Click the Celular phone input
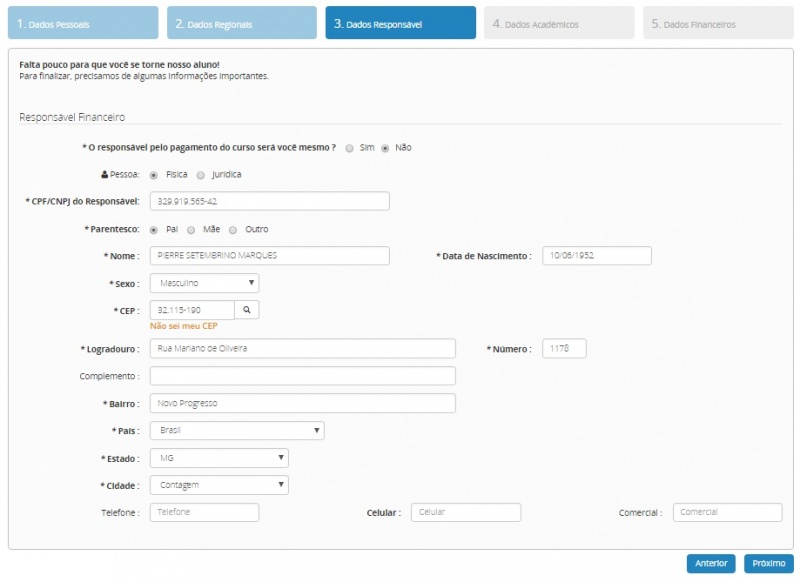Image resolution: width=800 pixels, height=582 pixels. [465, 512]
